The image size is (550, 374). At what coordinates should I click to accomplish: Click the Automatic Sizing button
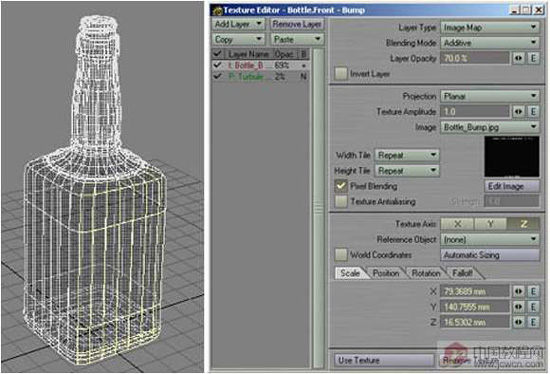tap(490, 255)
